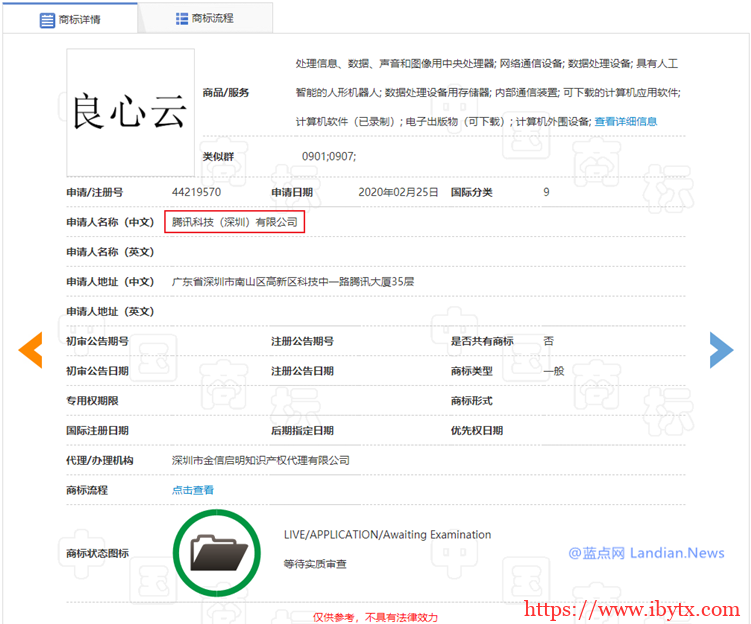Click the 后期指定日期 label
Viewport: 751px width, 624px height.
[302, 431]
